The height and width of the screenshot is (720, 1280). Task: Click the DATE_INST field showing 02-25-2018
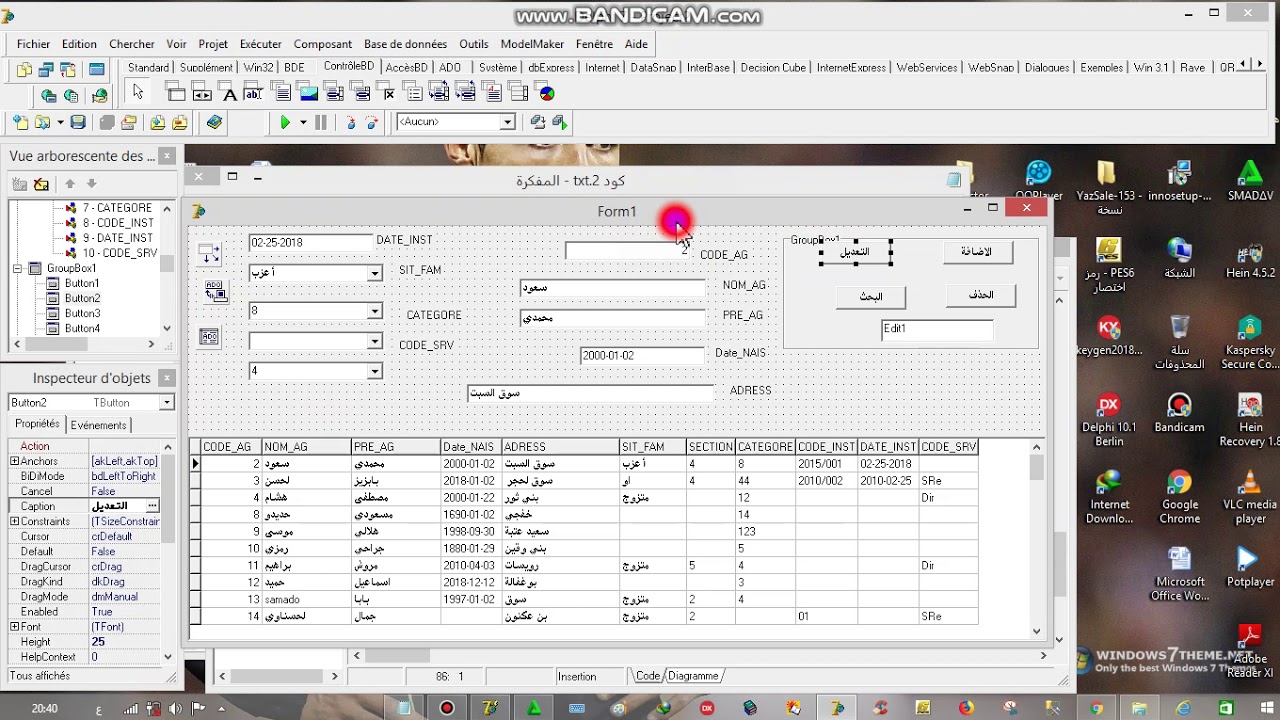[x=310, y=242]
